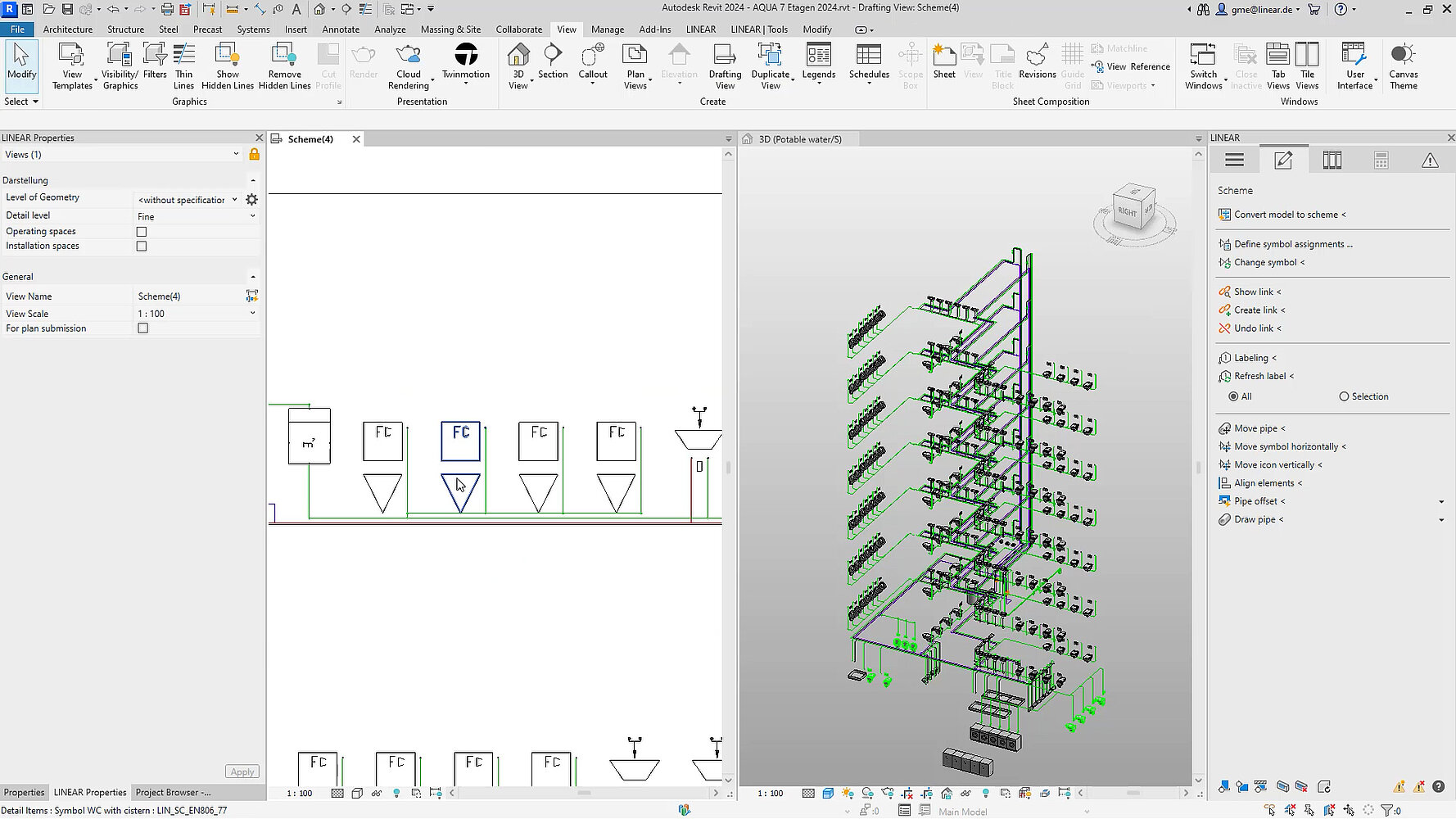Switch to the Manage ribbon tab
Image resolution: width=1456 pixels, height=819 pixels.
[607, 29]
